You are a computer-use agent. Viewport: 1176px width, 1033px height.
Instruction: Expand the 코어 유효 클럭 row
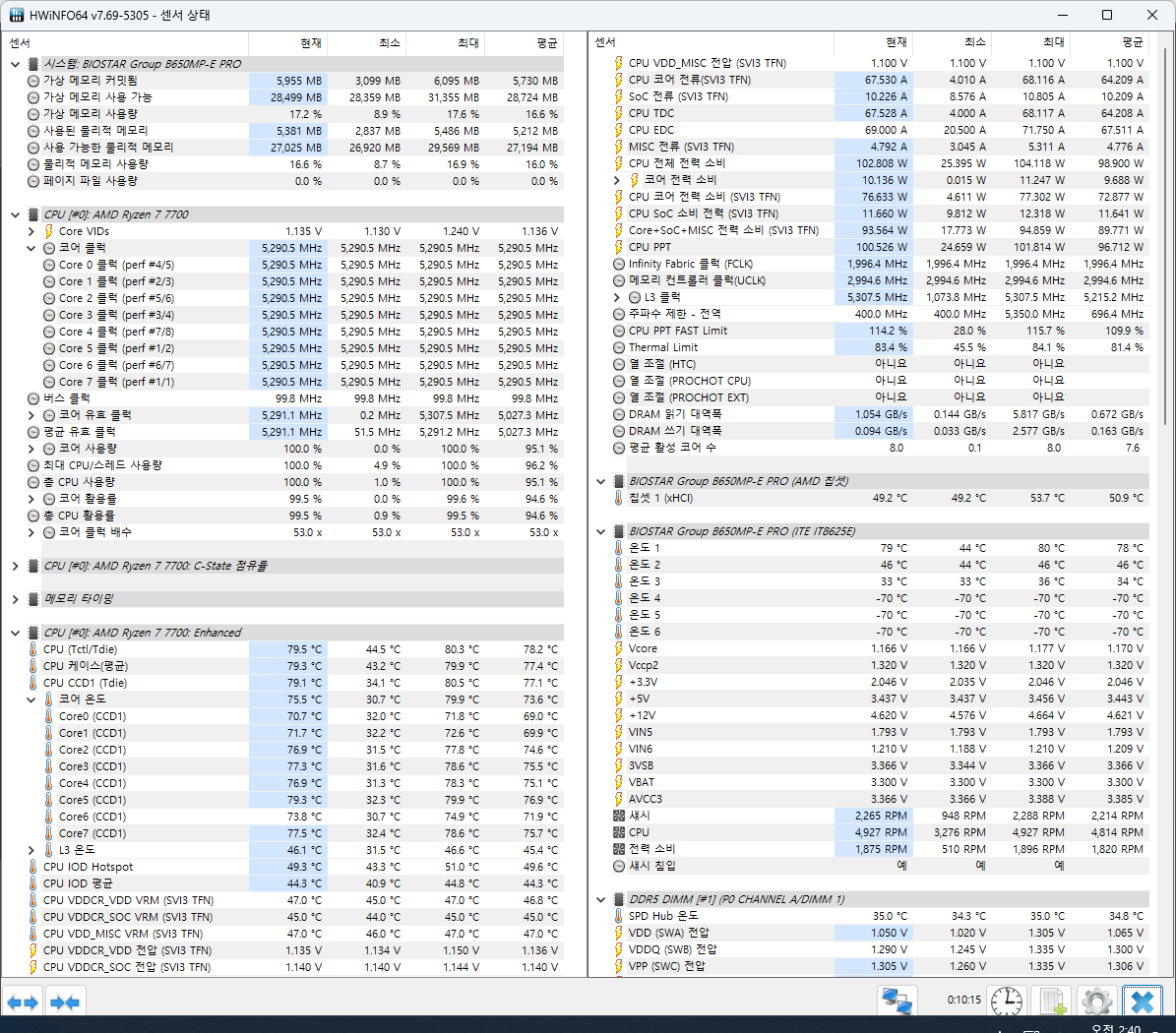pyautogui.click(x=31, y=415)
